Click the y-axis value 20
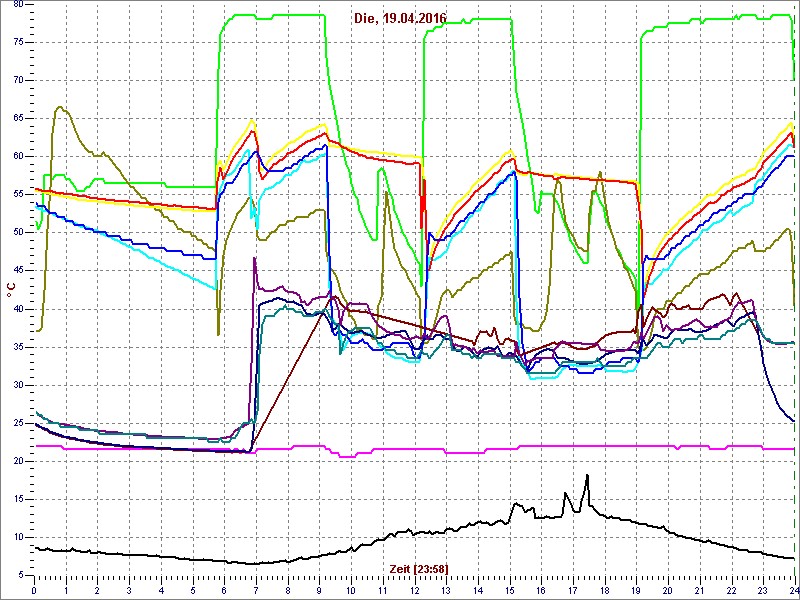Screen dimensions: 800x600 (18, 462)
